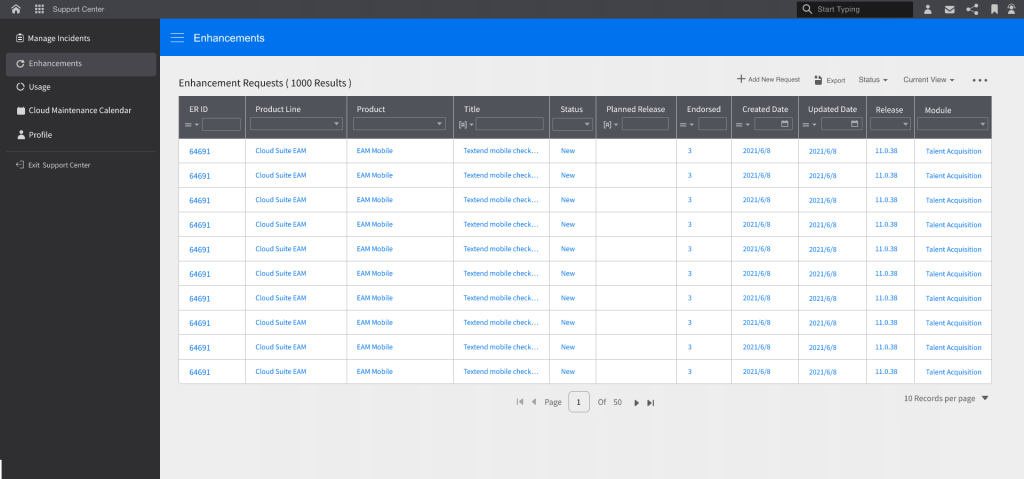Click the share icon in the top bar
The width and height of the screenshot is (1024, 479).
(972, 9)
